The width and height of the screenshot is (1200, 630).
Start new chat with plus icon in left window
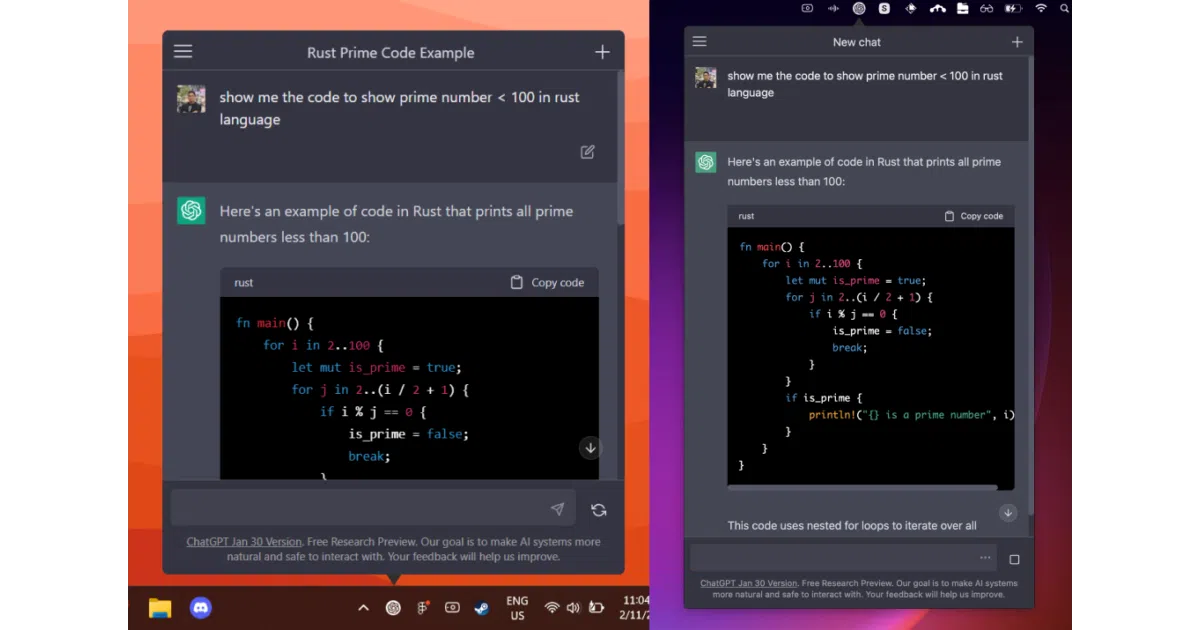pos(602,52)
